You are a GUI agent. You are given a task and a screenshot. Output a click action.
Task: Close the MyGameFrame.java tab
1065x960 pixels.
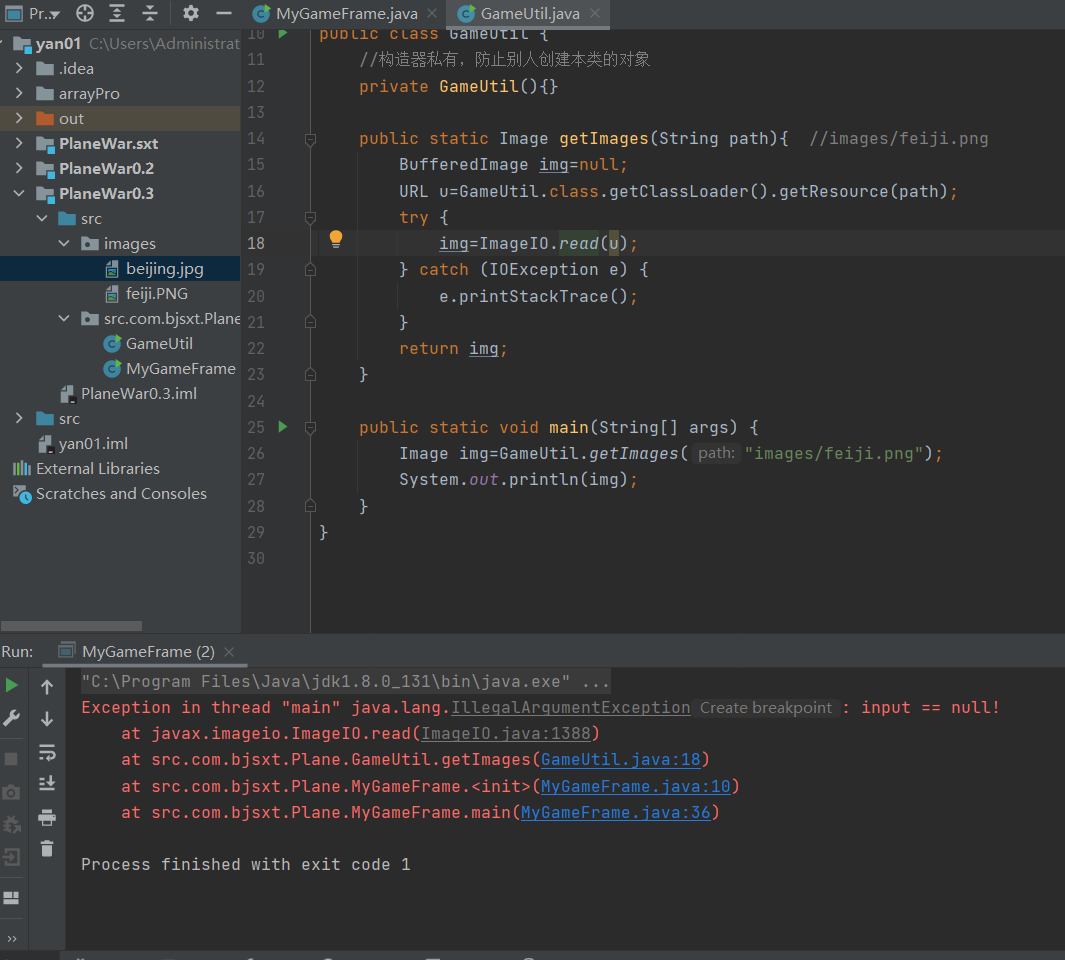pos(432,13)
